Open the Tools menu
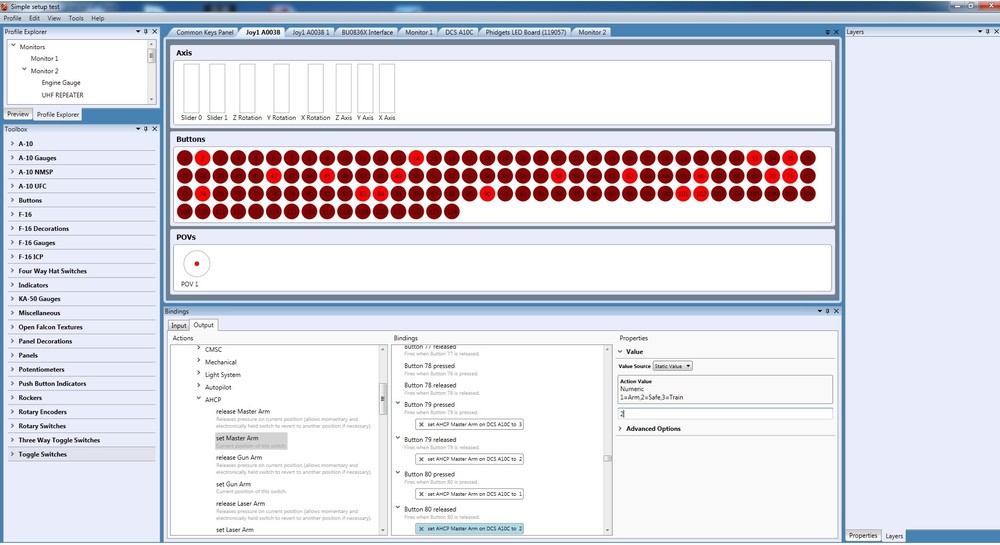The image size is (1000, 545). pos(76,18)
